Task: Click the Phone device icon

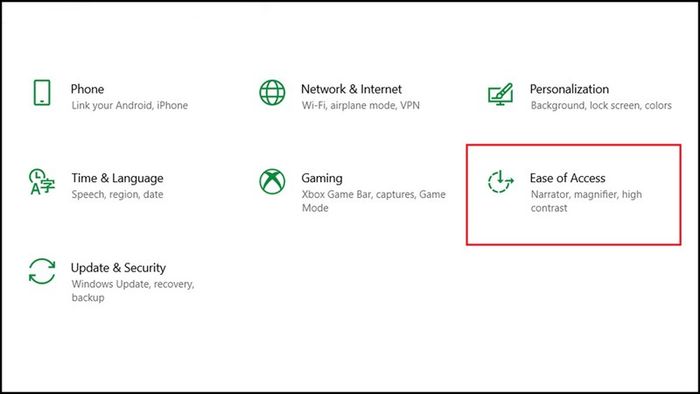Action: (42, 93)
